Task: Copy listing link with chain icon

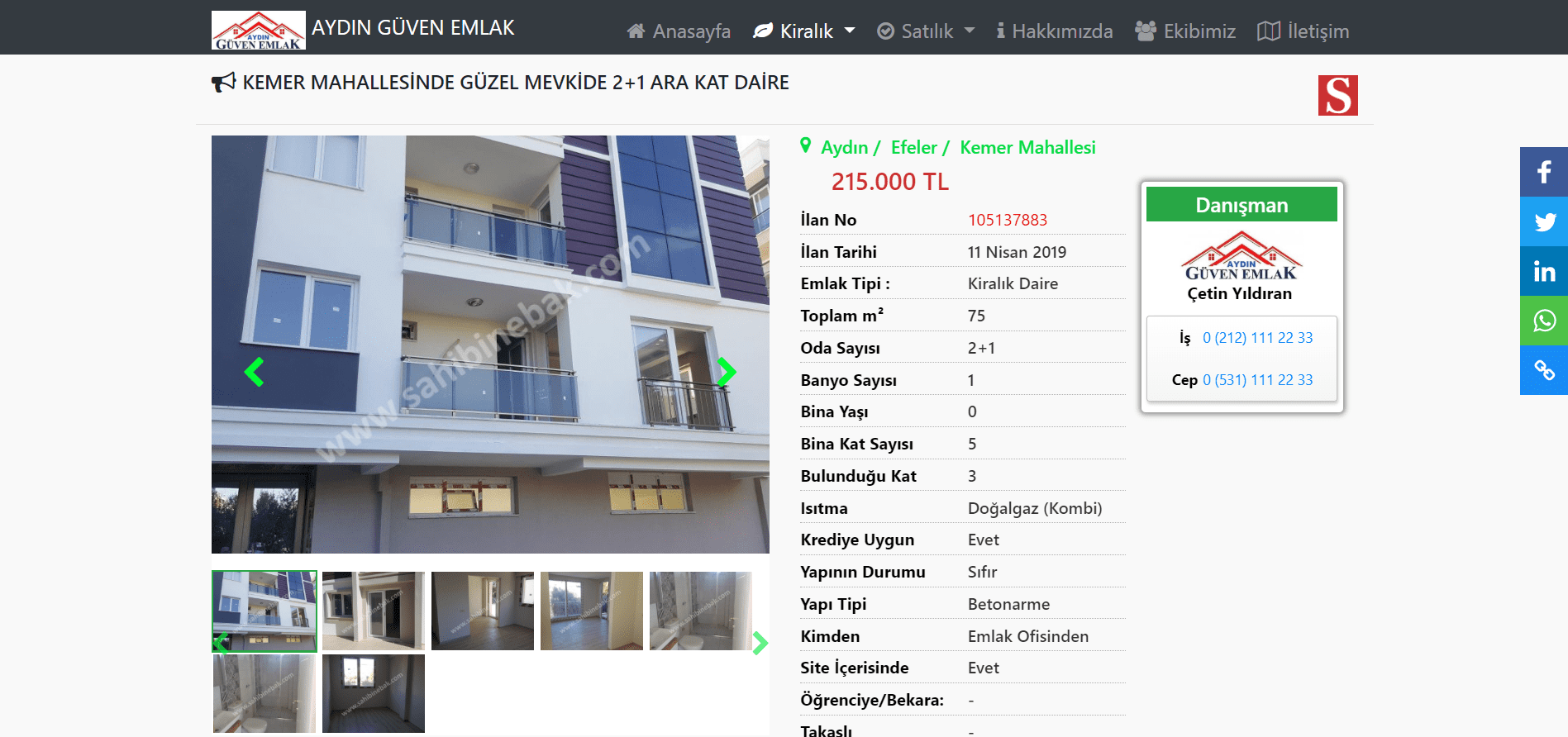Action: 1543,370
